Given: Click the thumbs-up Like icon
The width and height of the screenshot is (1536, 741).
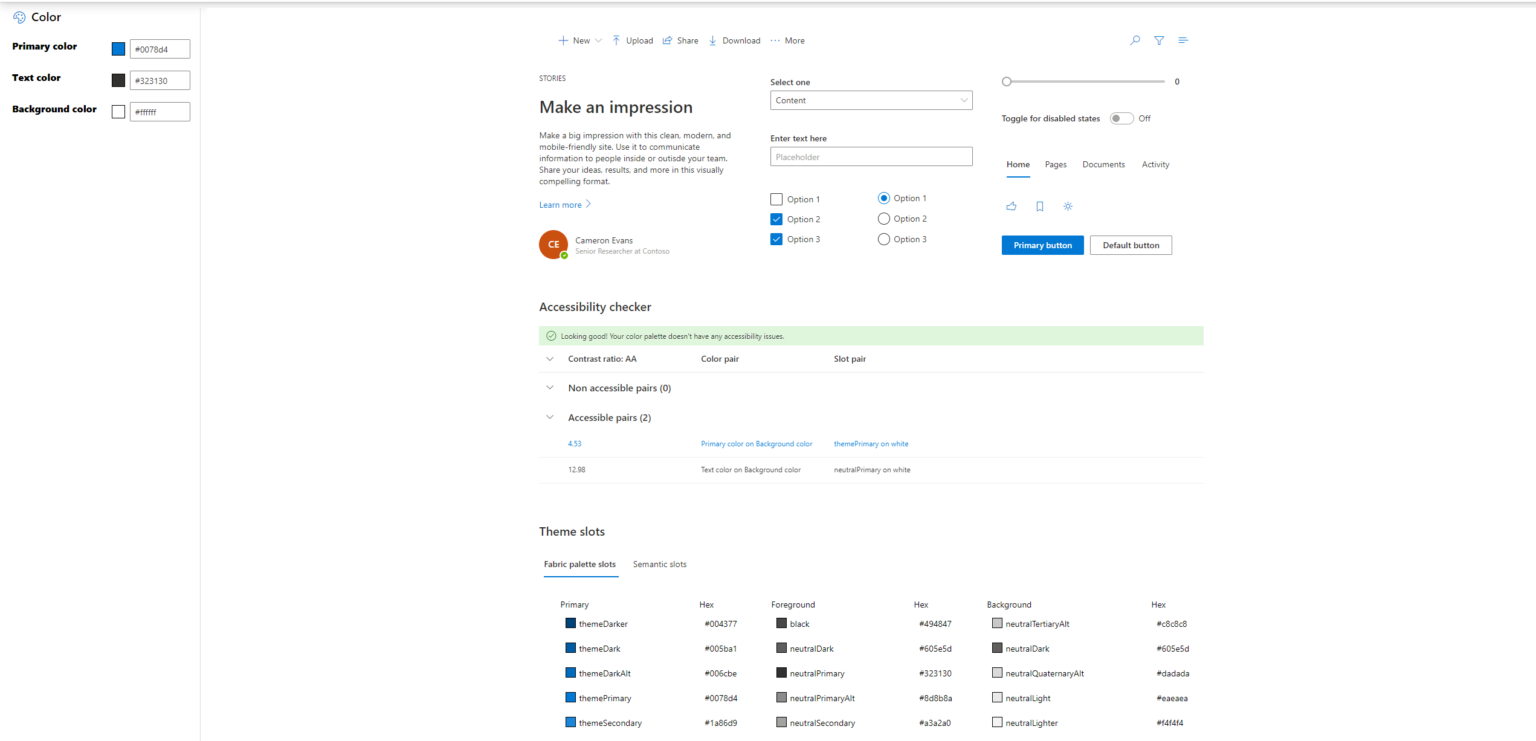Looking at the screenshot, I should point(1011,206).
